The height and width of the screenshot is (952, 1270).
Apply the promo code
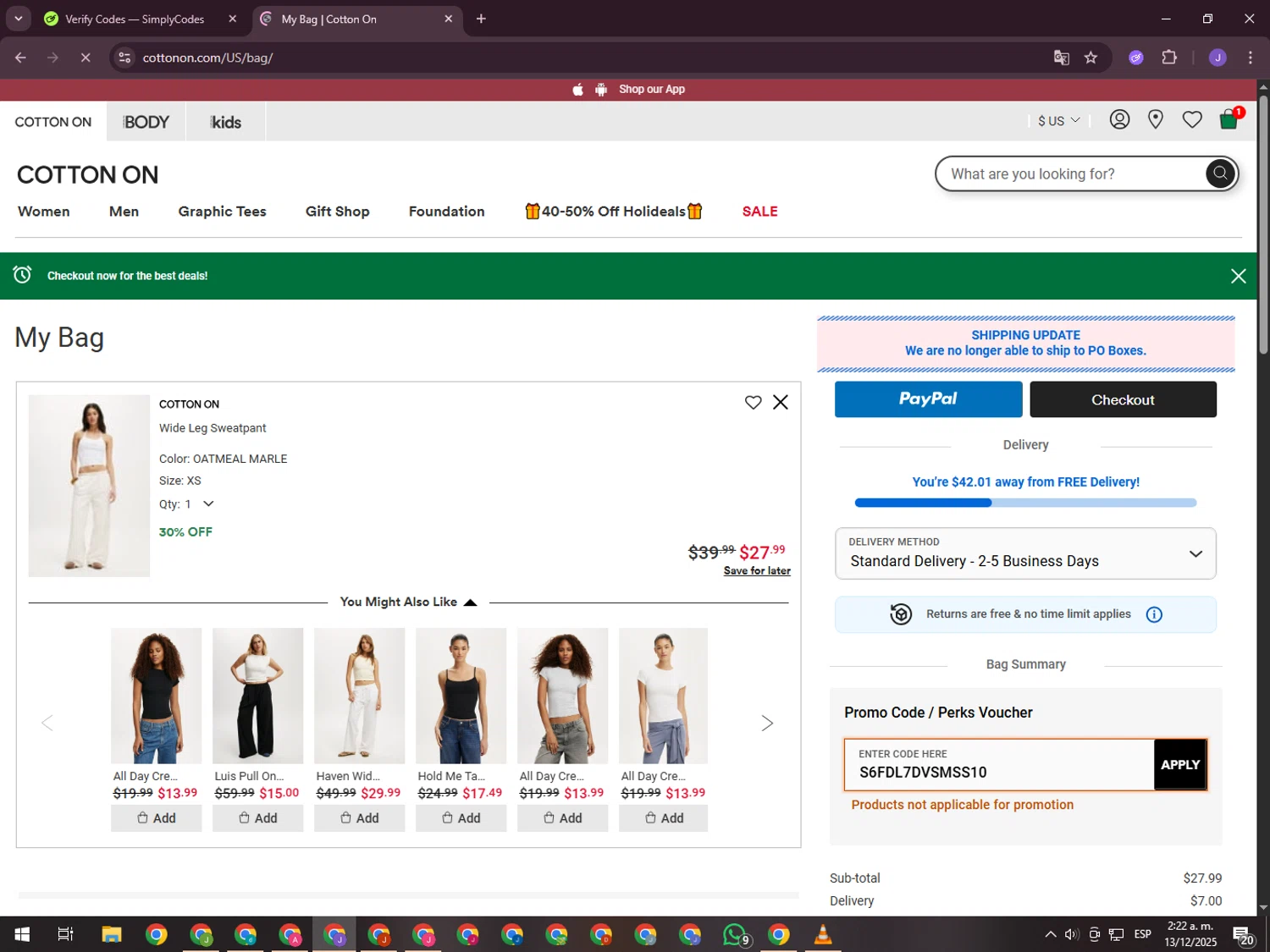(1179, 765)
